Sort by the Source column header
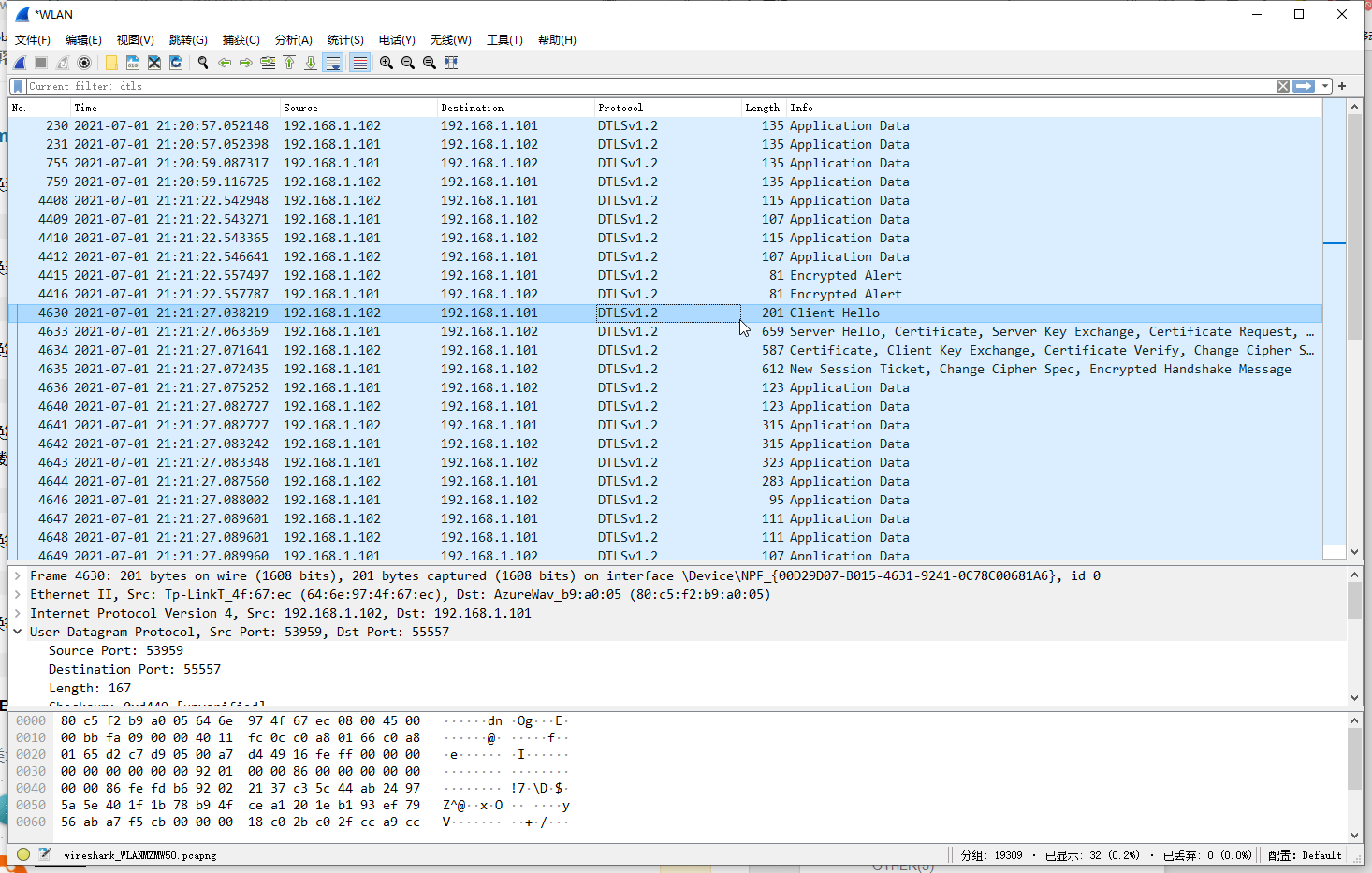This screenshot has width=1372, height=873. coord(358,108)
